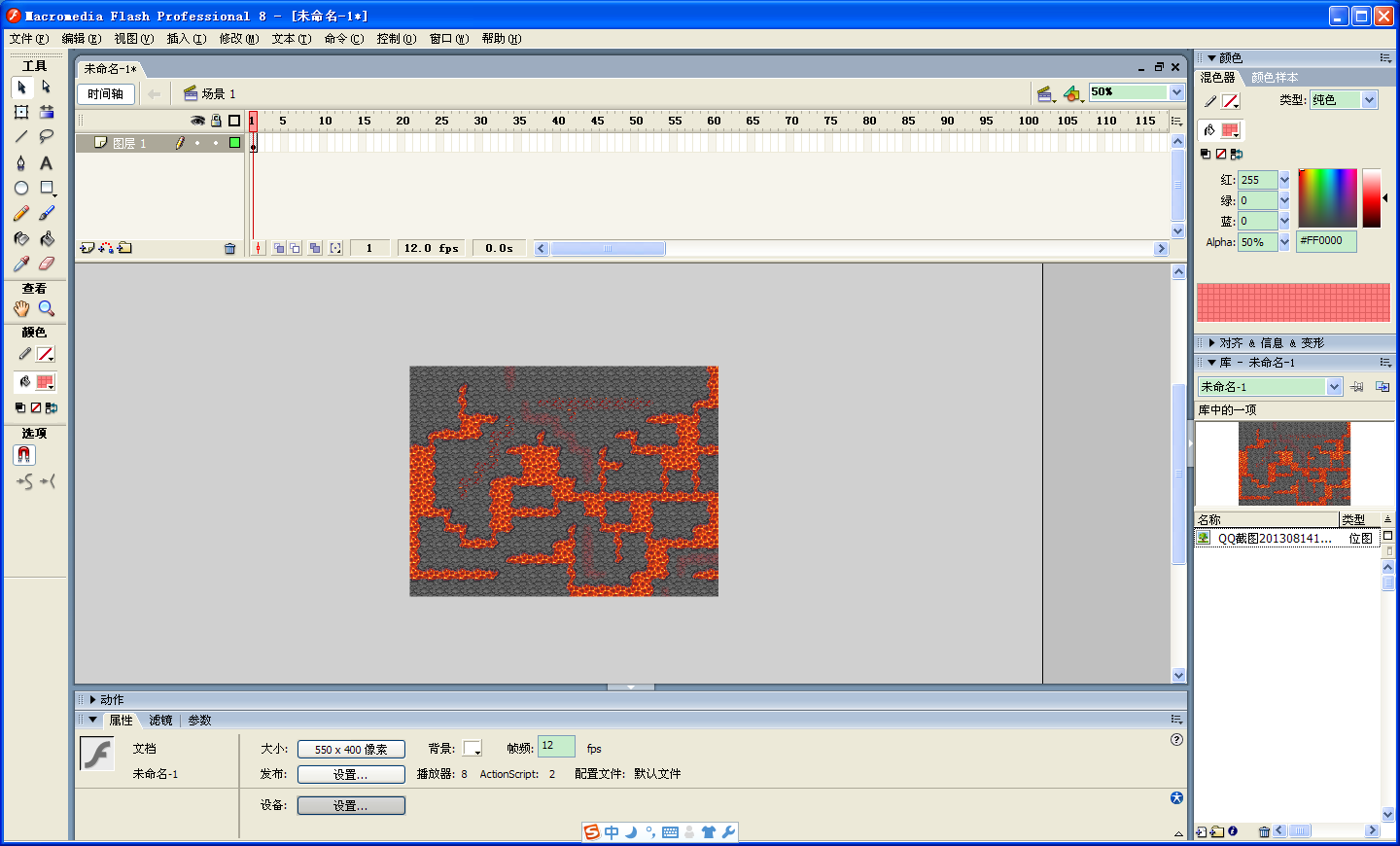Toggle show all layers as outlines
Screen dimensions: 1400x846
click(x=234, y=121)
